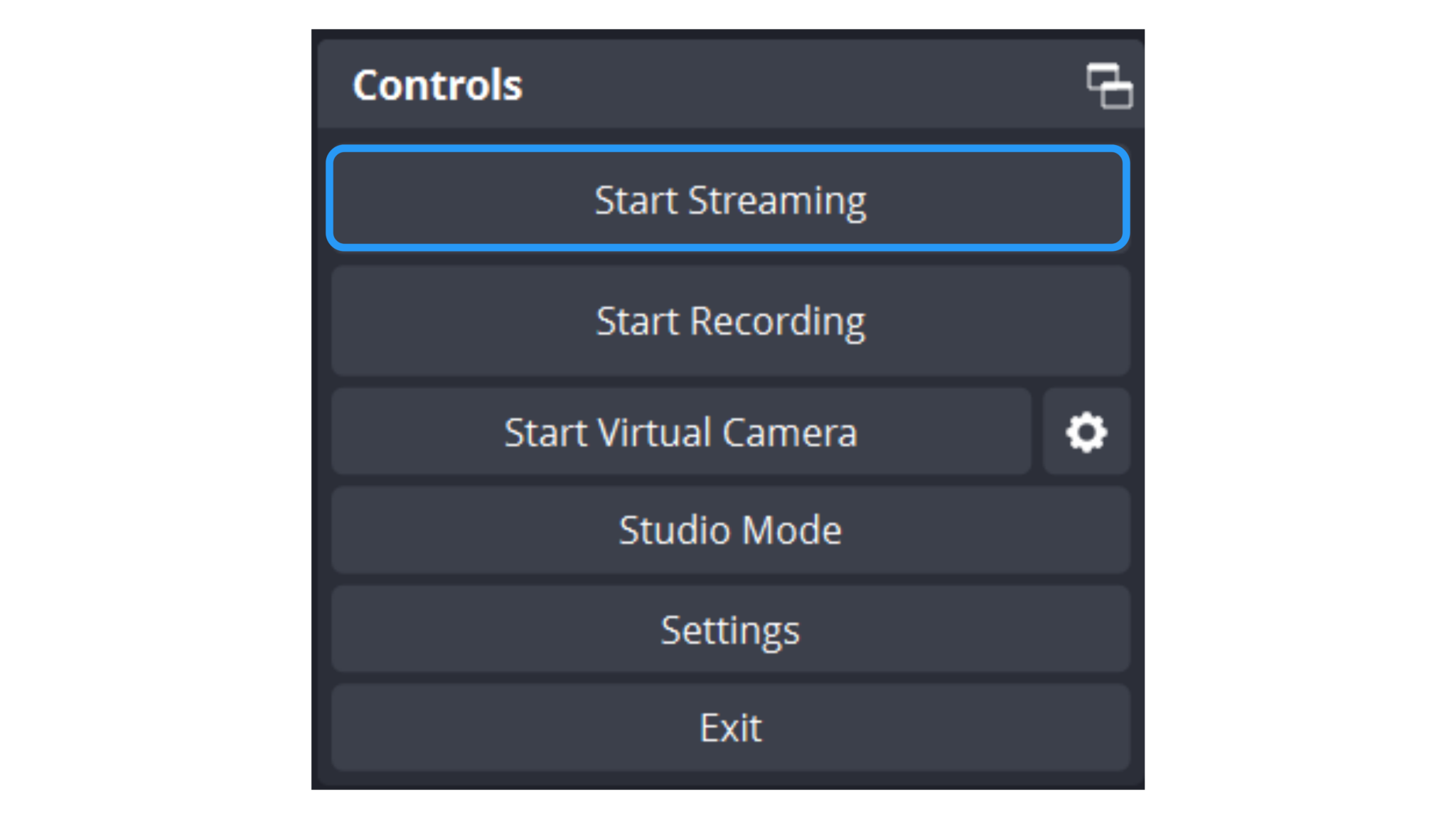Image resolution: width=1456 pixels, height=819 pixels.
Task: Open the Settings dialog
Action: pos(730,628)
